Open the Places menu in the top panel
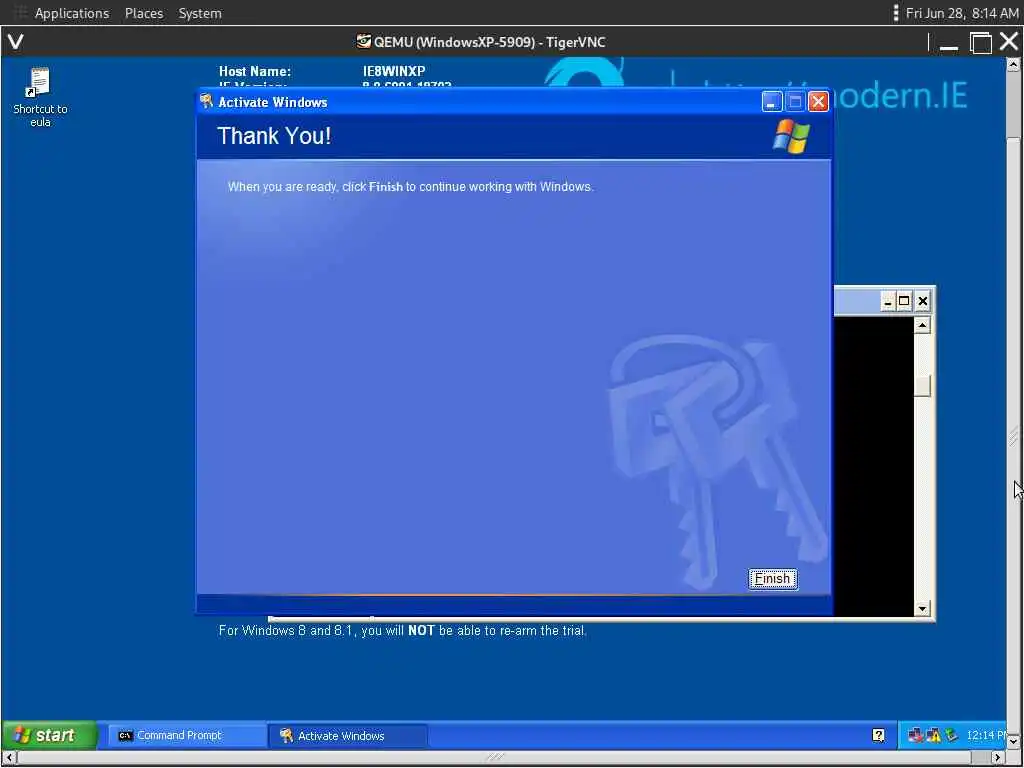Screen dimensions: 1024x768 coord(144,13)
